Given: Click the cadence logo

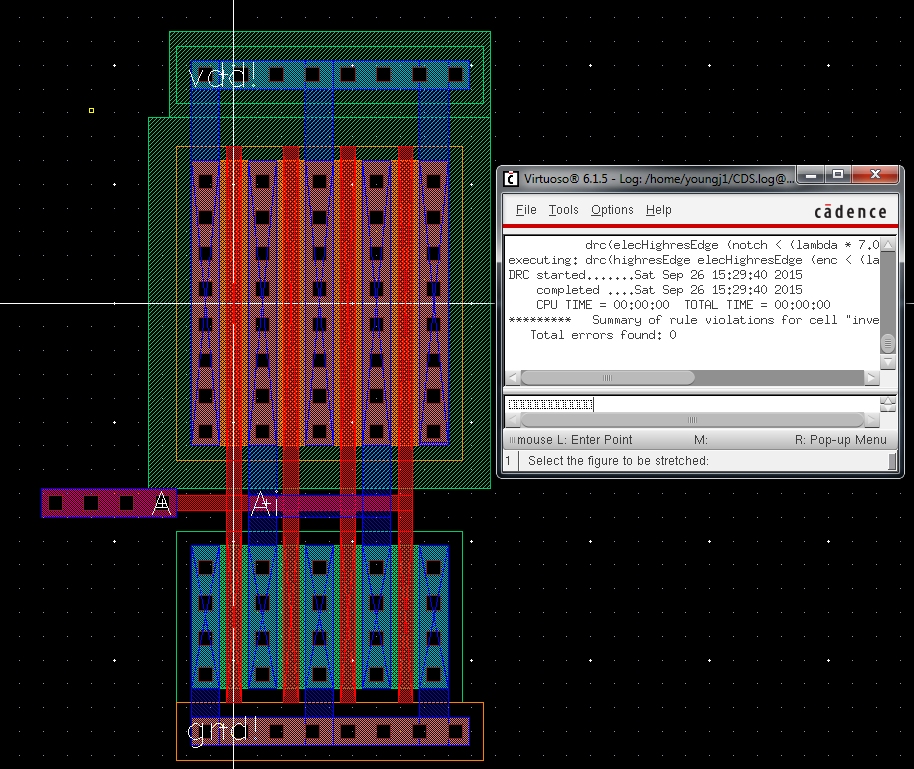Looking at the screenshot, I should tap(849, 211).
